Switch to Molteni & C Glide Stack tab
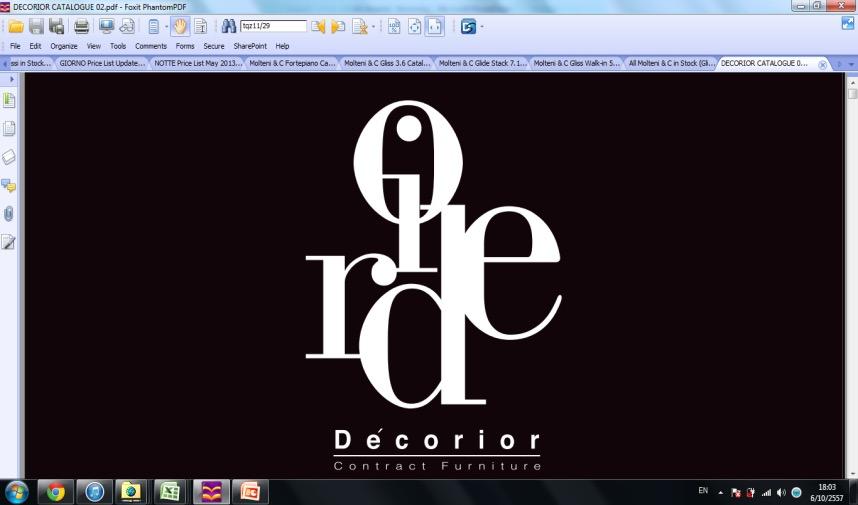 pos(482,63)
